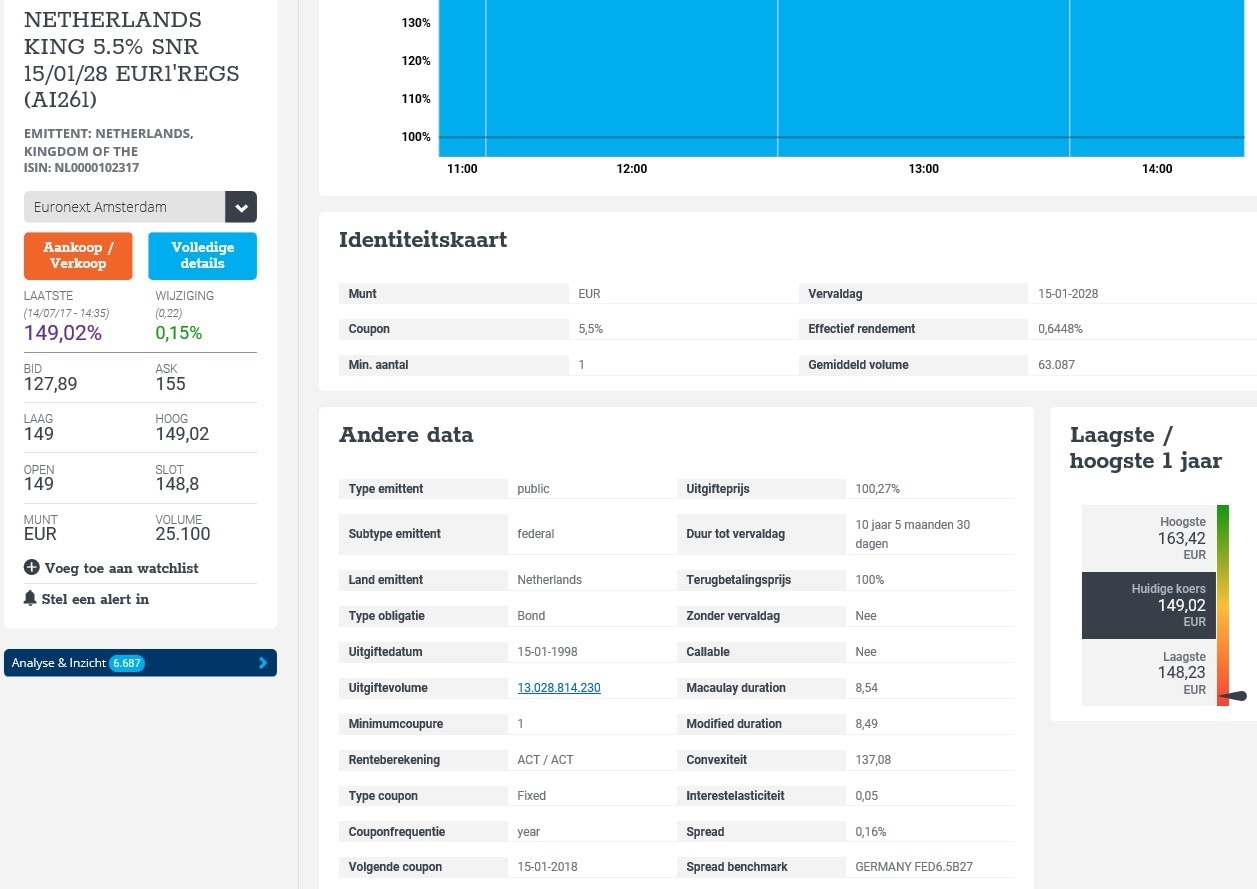
Task: Click the green-to-red price range bar
Action: tap(1222, 605)
